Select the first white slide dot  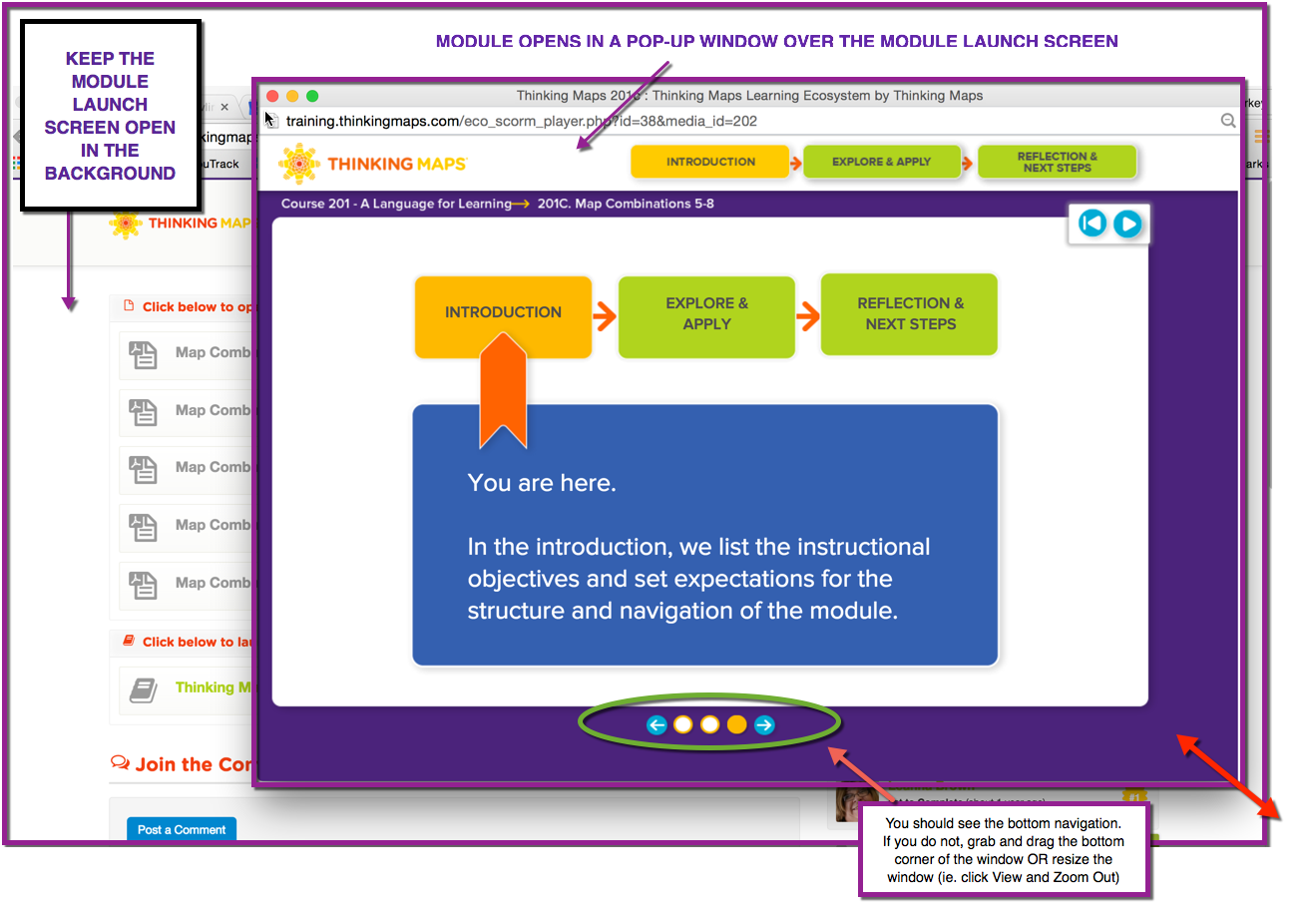point(683,725)
